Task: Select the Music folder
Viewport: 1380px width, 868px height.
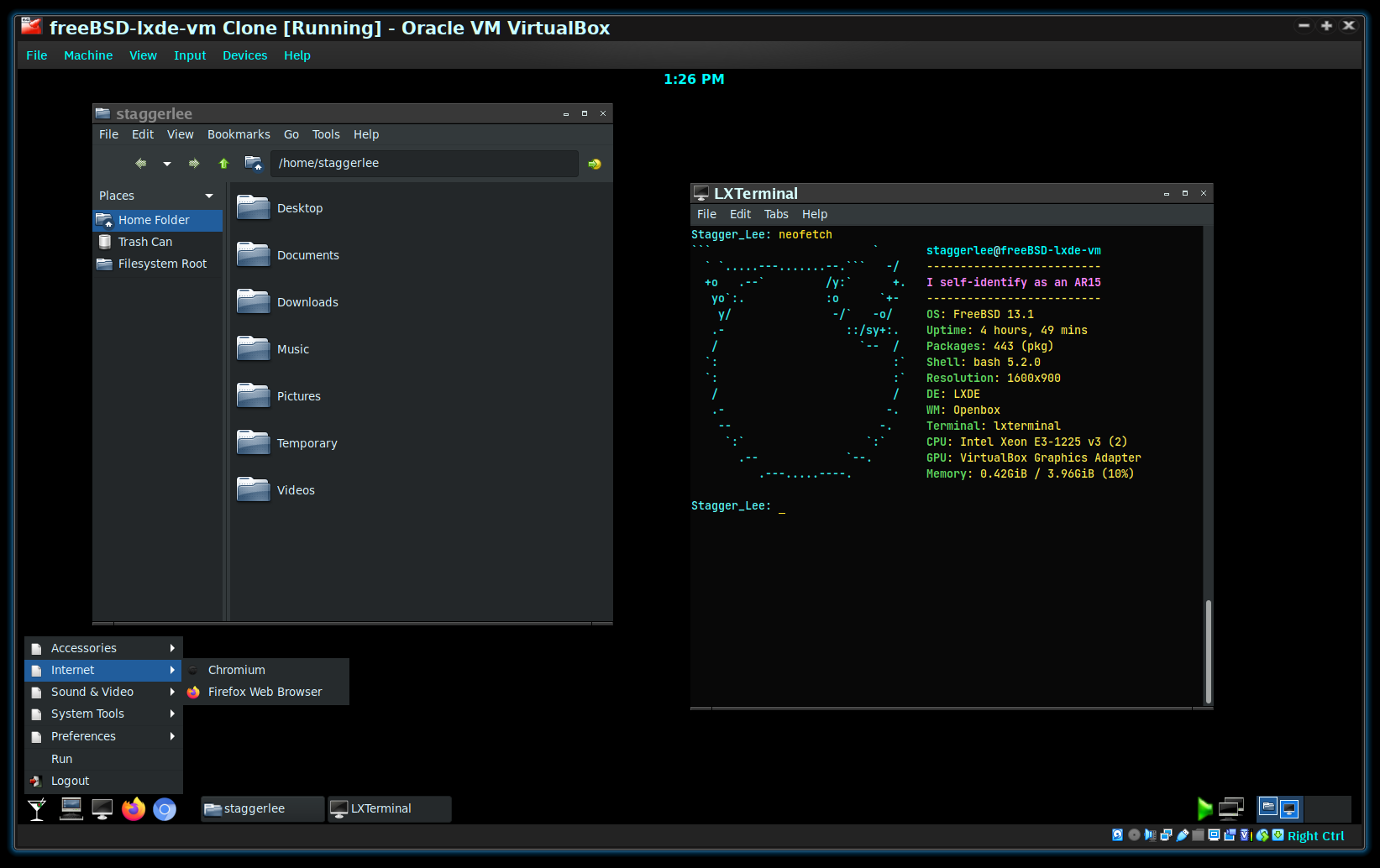Action: (x=273, y=348)
